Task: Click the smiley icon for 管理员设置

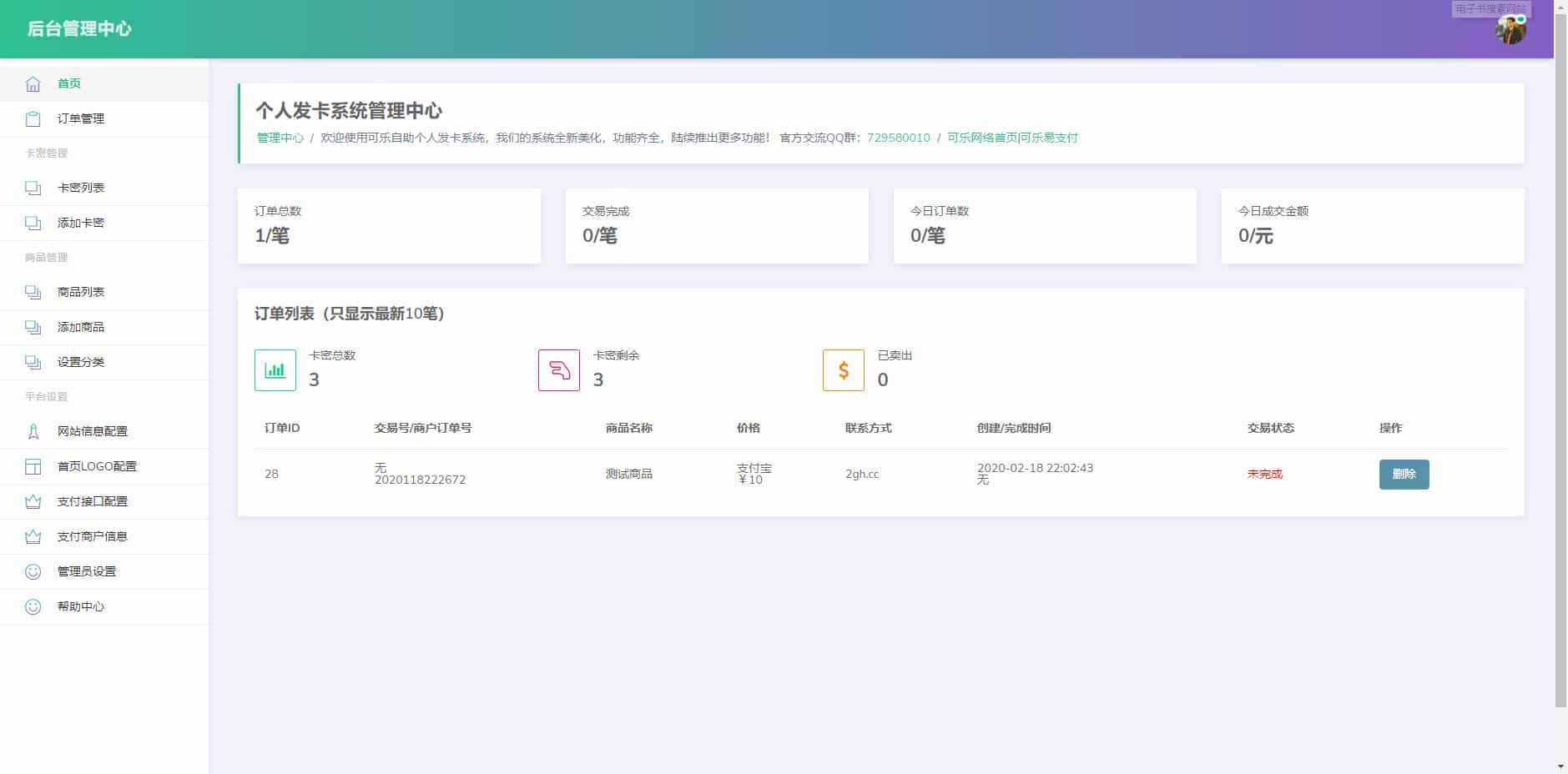Action: [33, 571]
